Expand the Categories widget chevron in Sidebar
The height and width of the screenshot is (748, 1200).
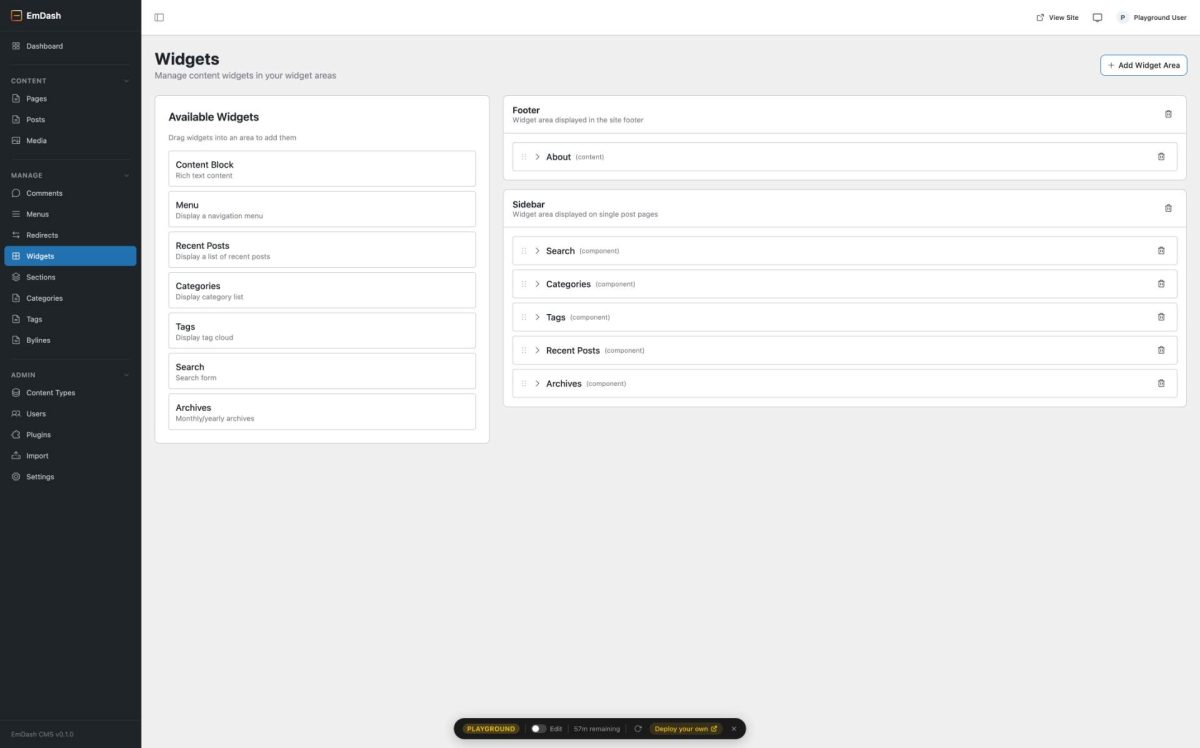[537, 284]
